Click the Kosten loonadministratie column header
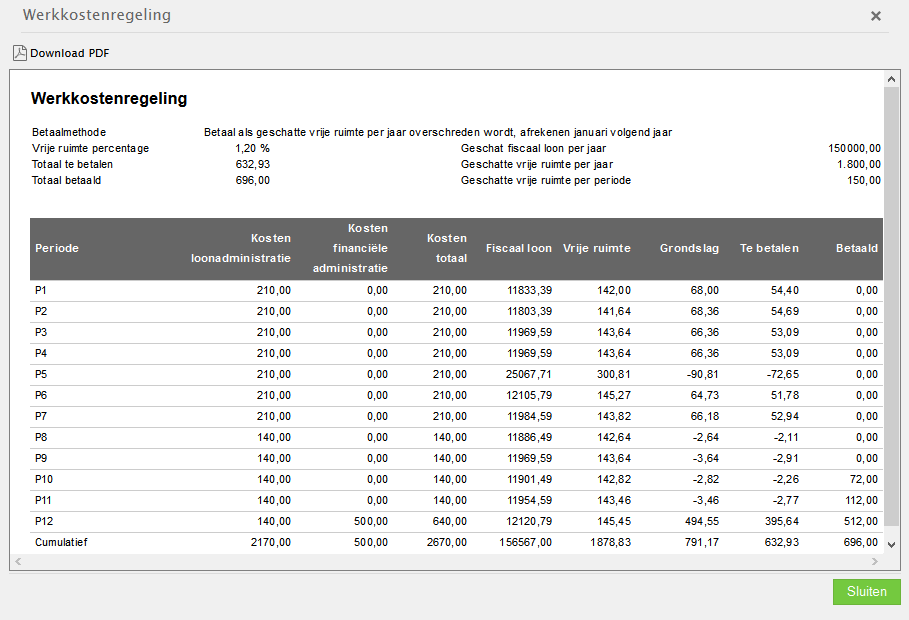The width and height of the screenshot is (909, 620). 241,248
